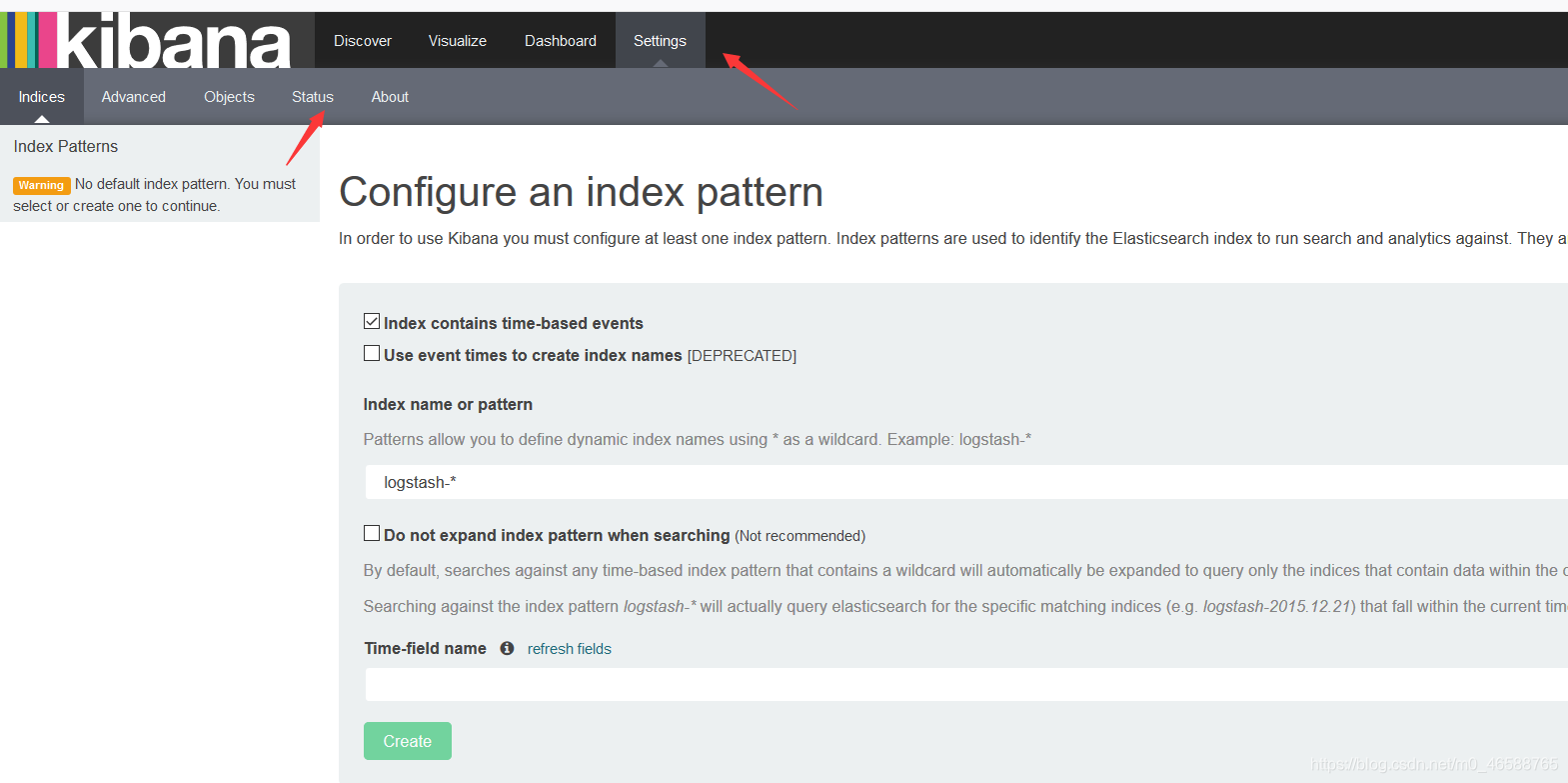Check Do not expand index pattern when searching

point(372,533)
